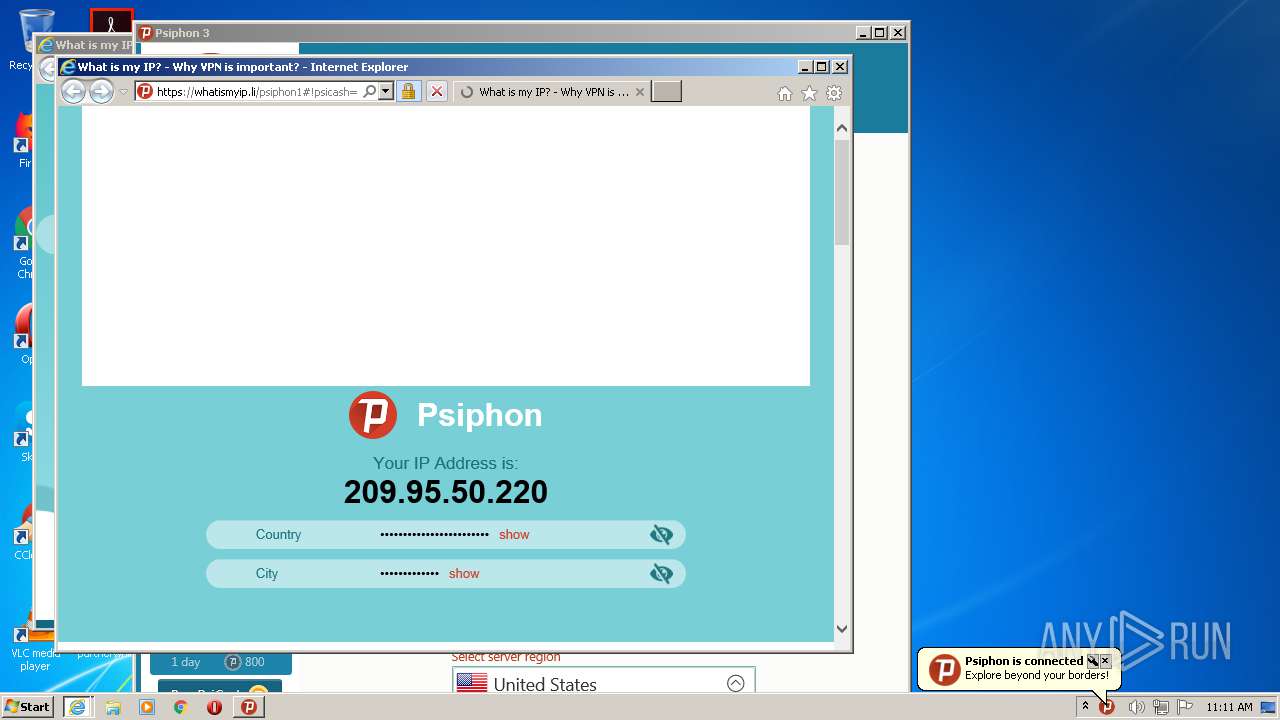Click 'Psiphon is connected' balloon text

click(x=1023, y=661)
